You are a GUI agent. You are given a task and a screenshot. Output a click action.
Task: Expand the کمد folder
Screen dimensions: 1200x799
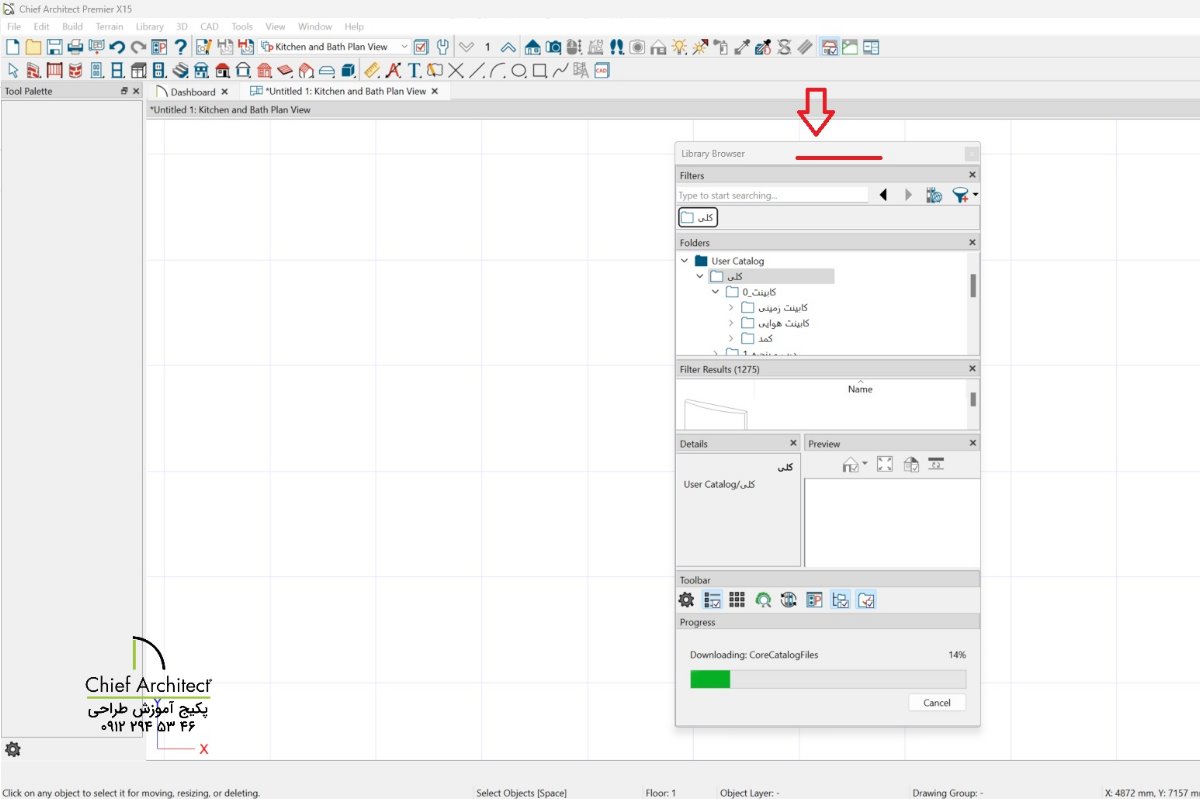click(732, 338)
